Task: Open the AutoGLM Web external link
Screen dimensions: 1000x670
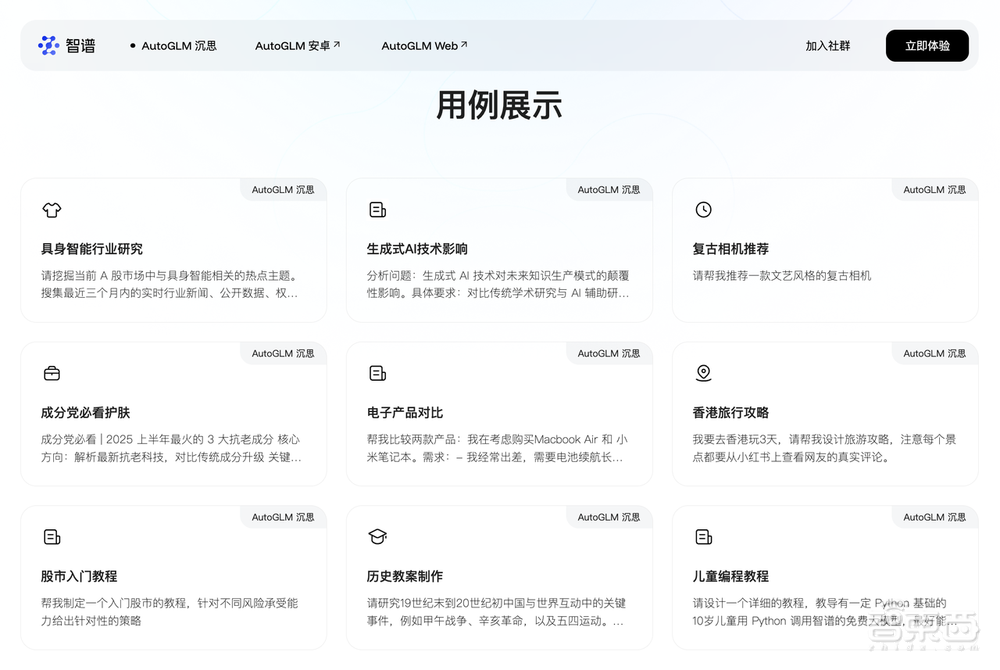Action: click(420, 45)
